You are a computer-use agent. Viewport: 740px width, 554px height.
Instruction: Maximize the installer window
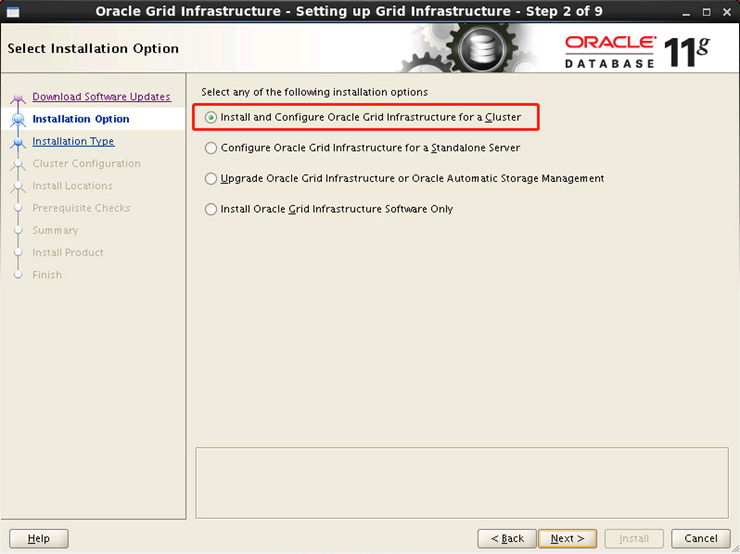pyautogui.click(x=706, y=12)
